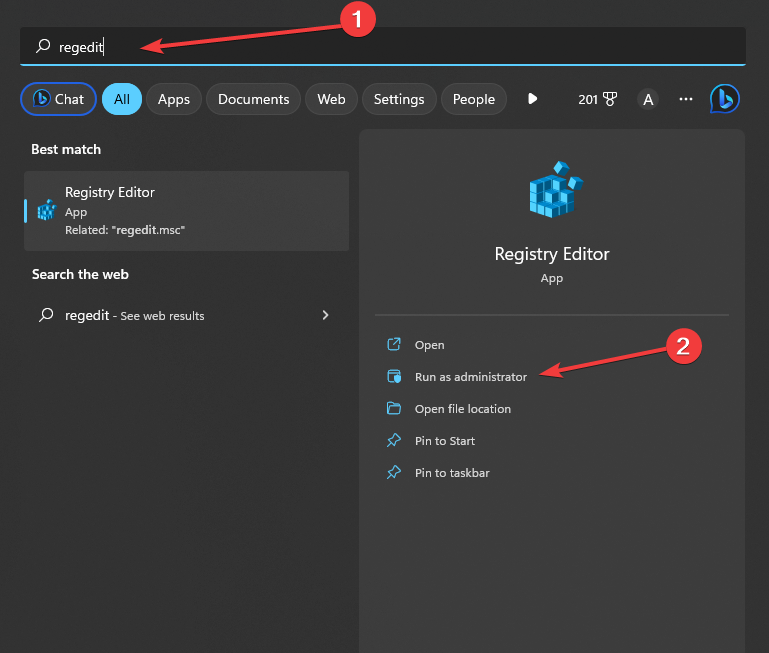Switch to the Apps filter tab
The image size is (769, 653).
[174, 99]
